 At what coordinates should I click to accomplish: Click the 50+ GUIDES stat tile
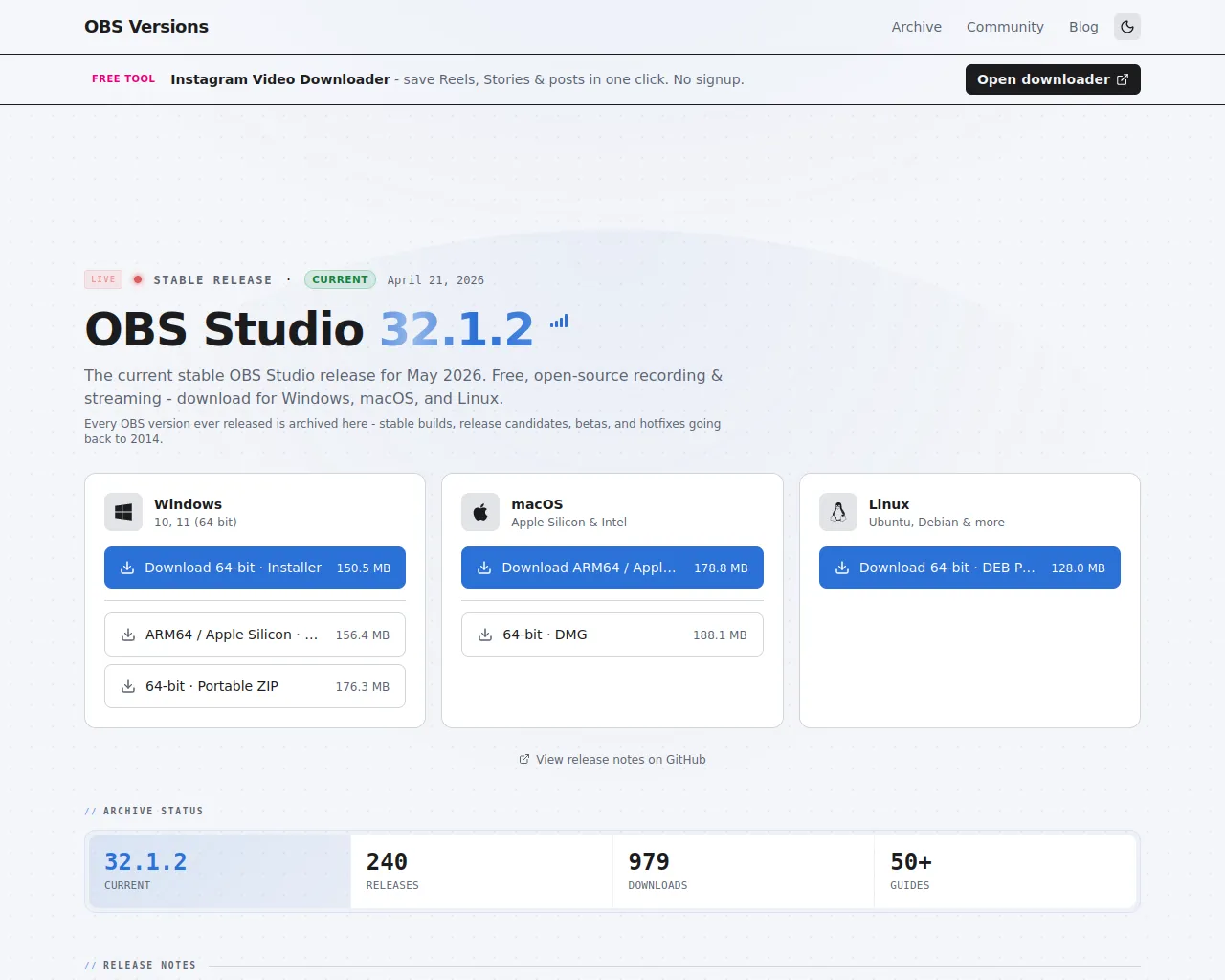(x=1005, y=871)
